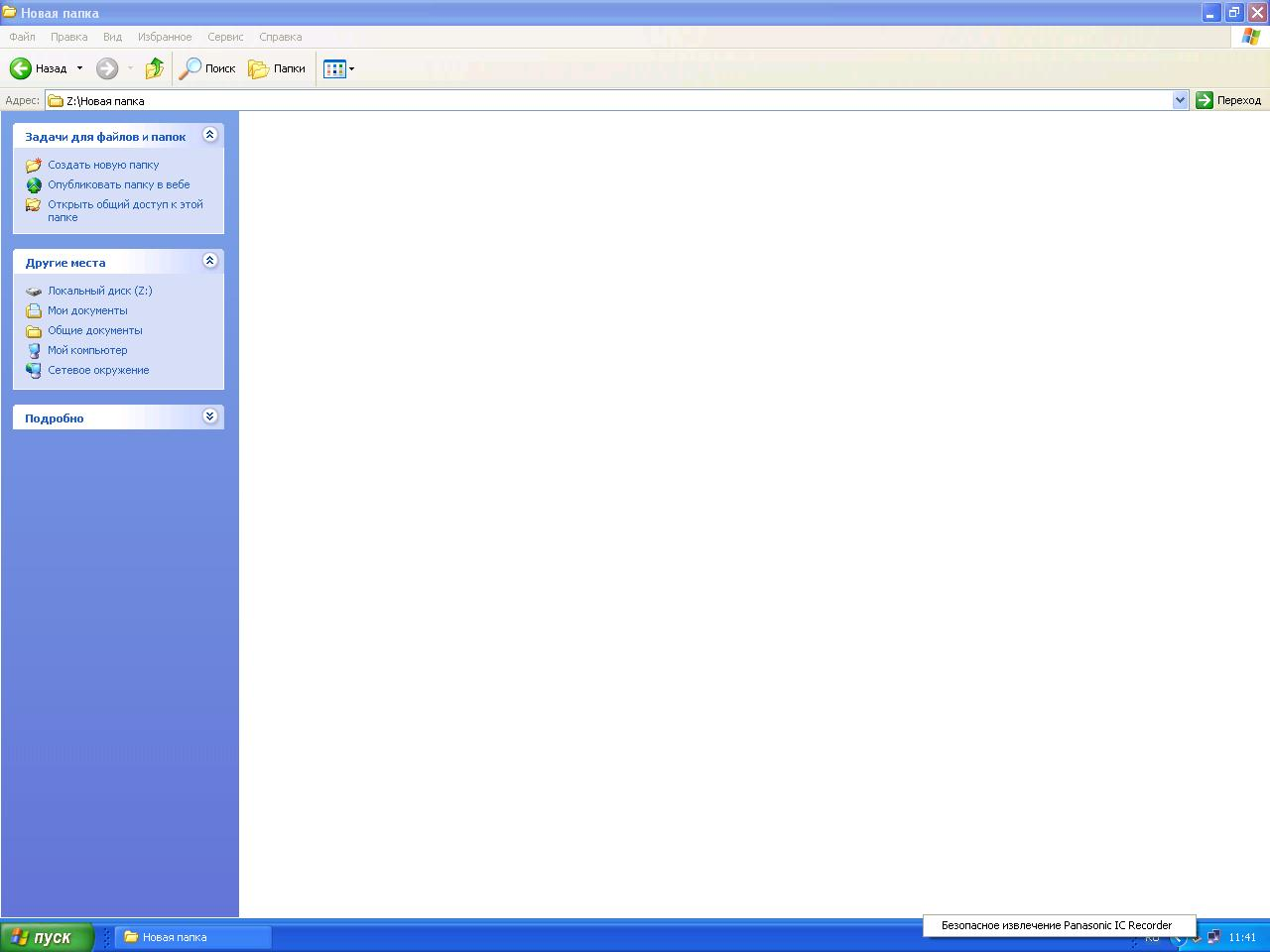Screen dimensions: 1270x952
Task: Click Открыть общий доступ к этой папке
Action: 125,210
